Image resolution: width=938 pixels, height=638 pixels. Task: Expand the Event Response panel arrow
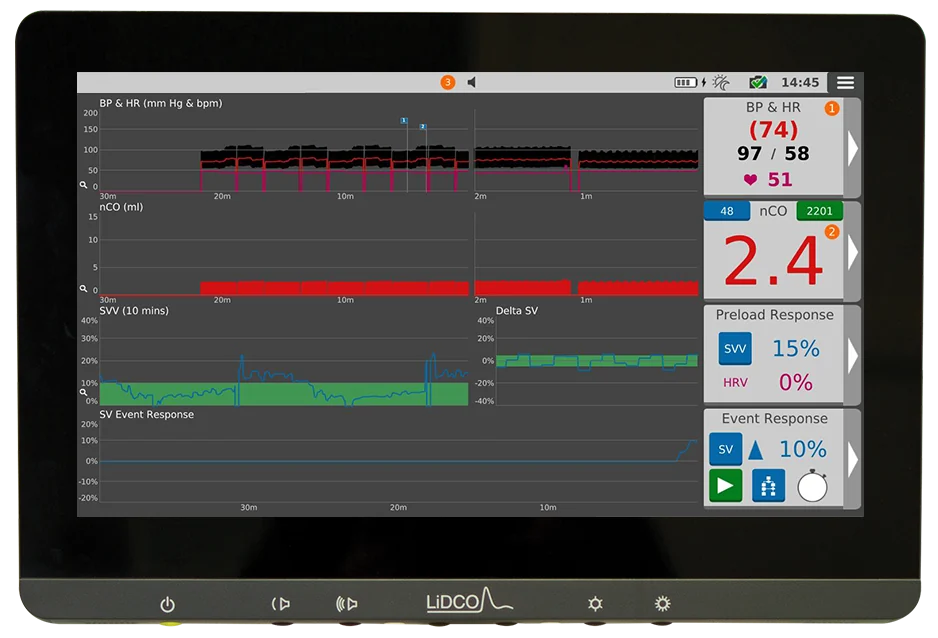852,459
